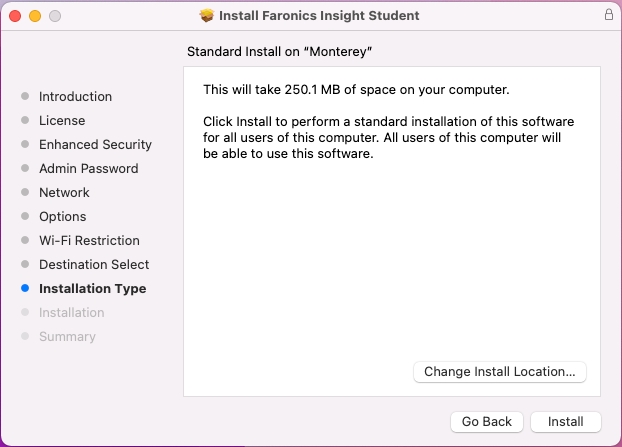Image resolution: width=622 pixels, height=447 pixels.
Task: Click the lock icon in the title bar
Action: 609,16
